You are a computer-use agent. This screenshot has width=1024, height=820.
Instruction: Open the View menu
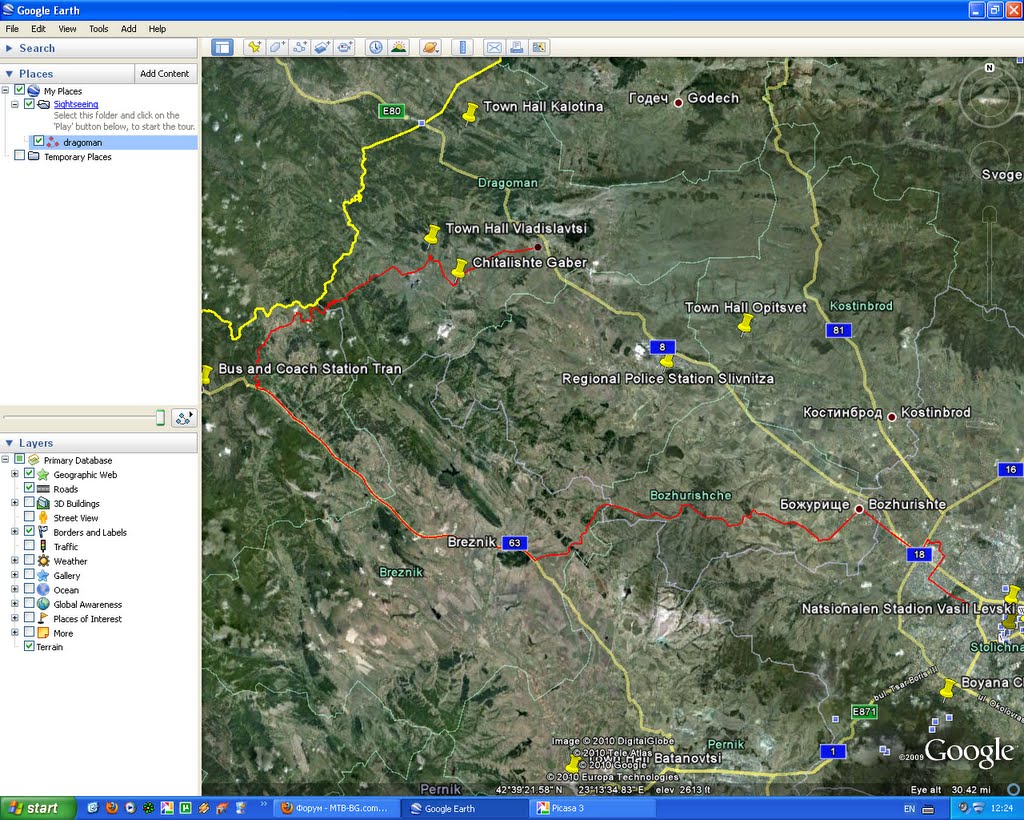pyautogui.click(x=67, y=29)
